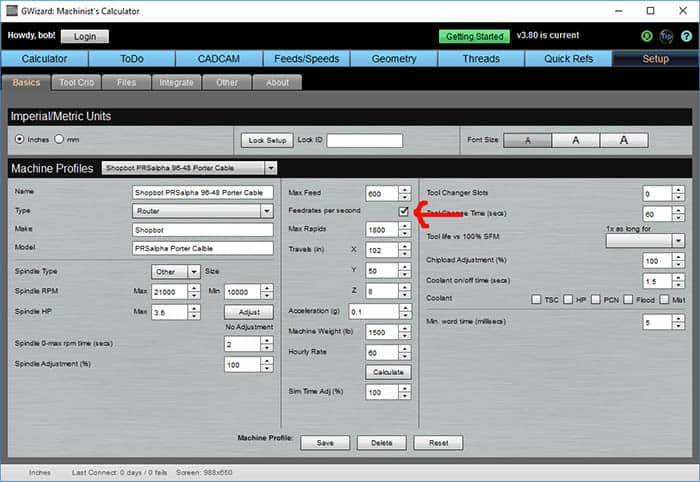700x482 pixels.
Task: Click the Model input field
Action: (x=203, y=248)
